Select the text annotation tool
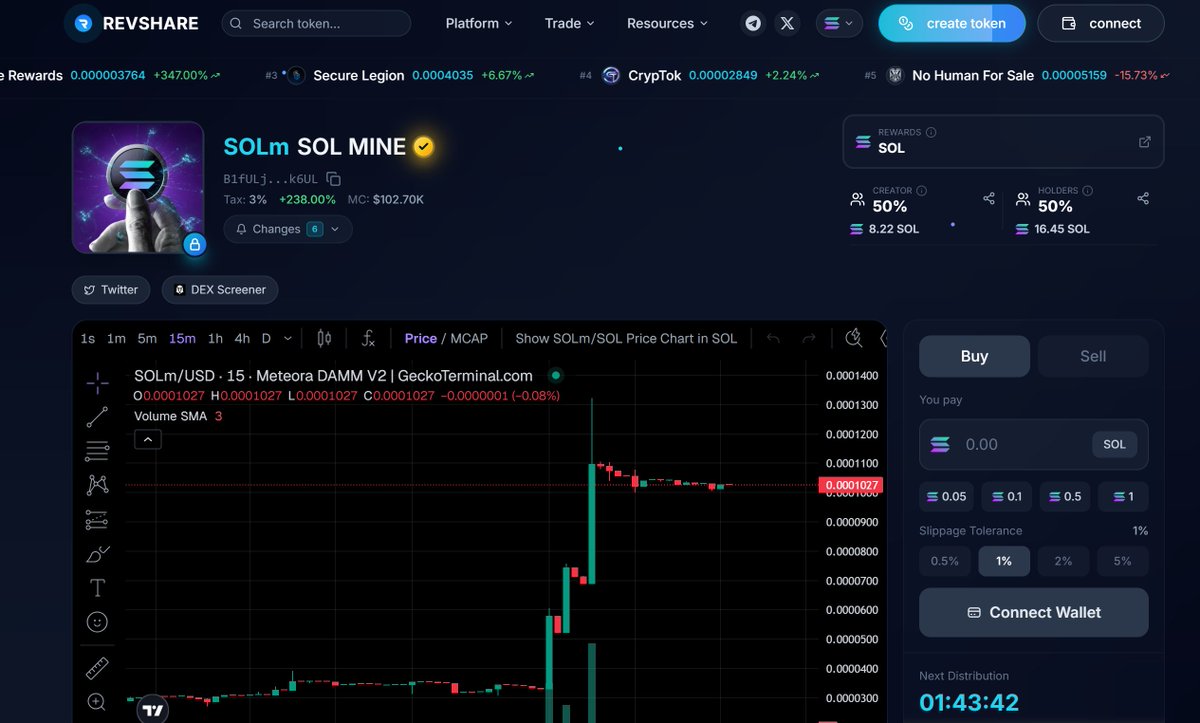Screen dimensions: 1200x723 [x=97, y=588]
